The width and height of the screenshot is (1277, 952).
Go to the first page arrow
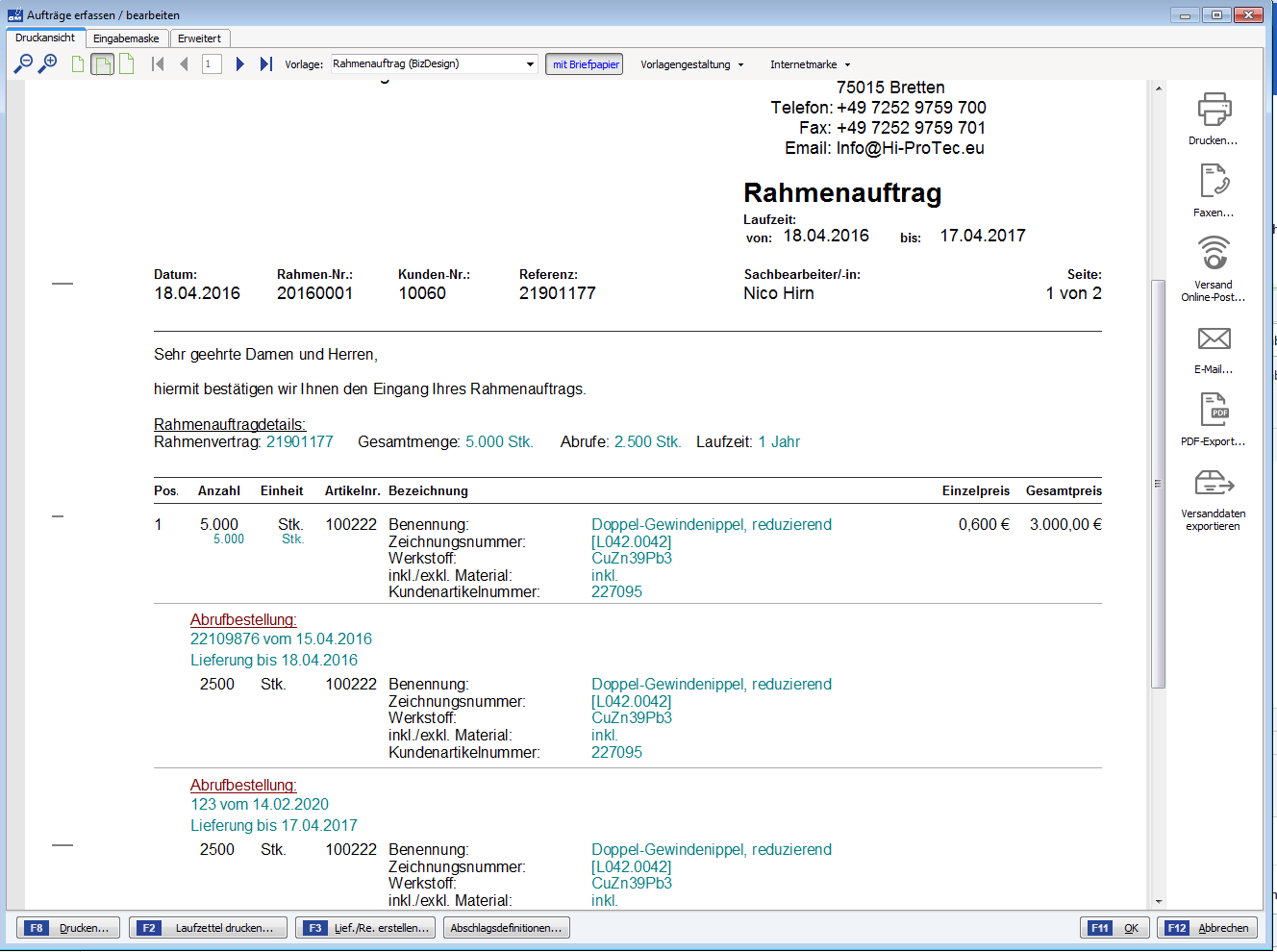tap(158, 63)
